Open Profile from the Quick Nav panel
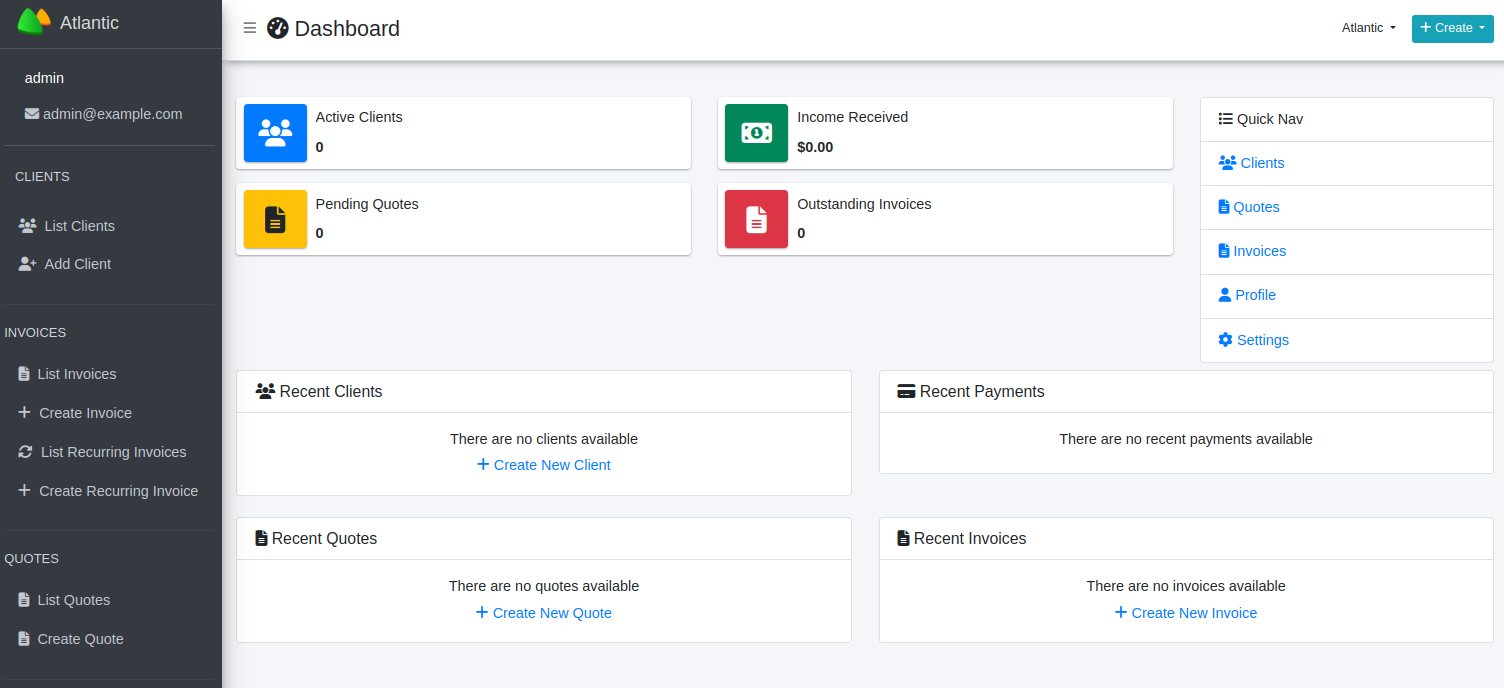This screenshot has width=1504, height=688. pos(1255,295)
